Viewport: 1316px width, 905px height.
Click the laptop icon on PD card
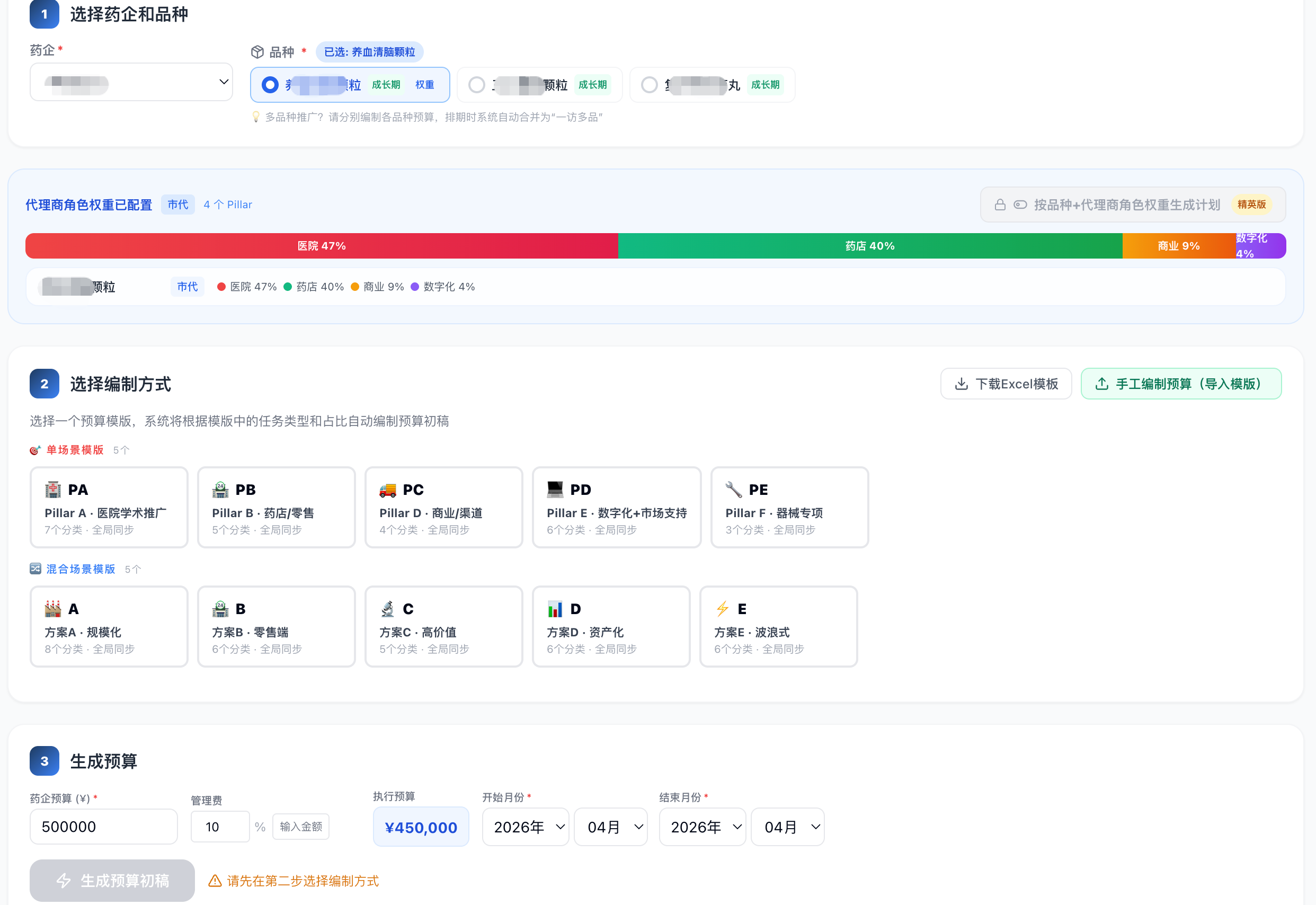click(555, 489)
